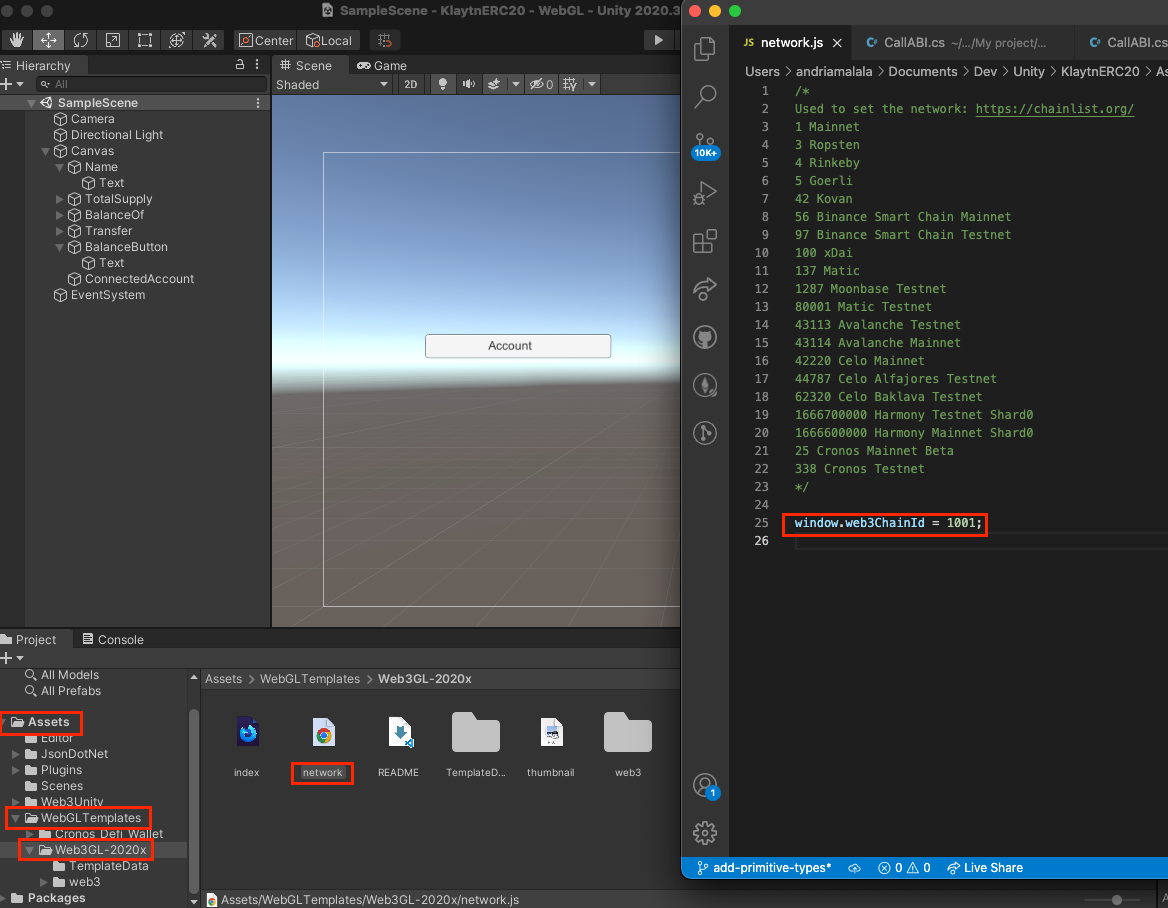Click the Play button in Unity
The height and width of the screenshot is (908, 1168).
[x=658, y=40]
